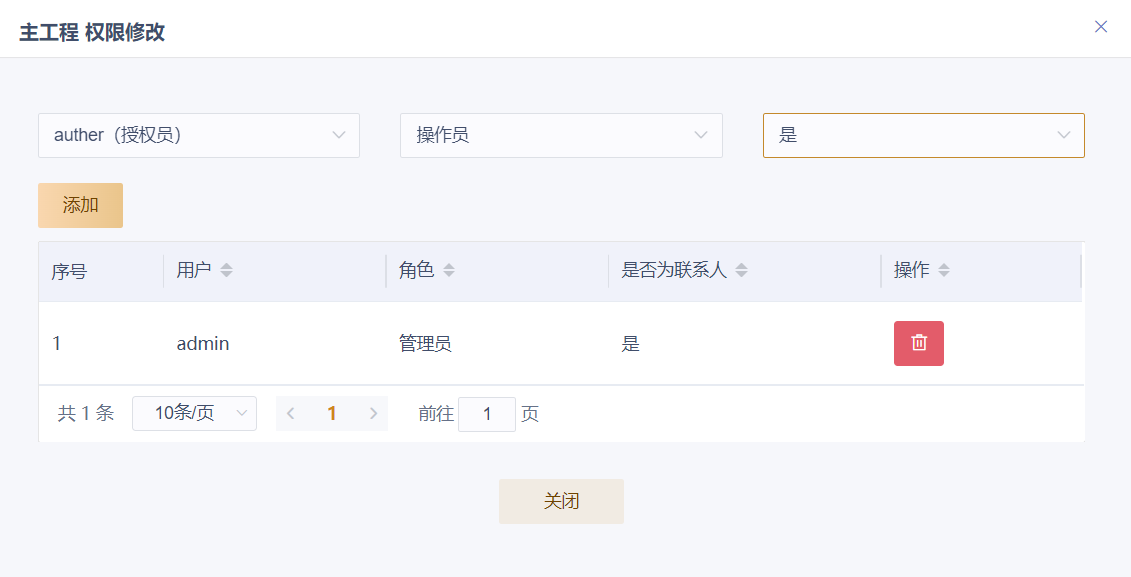Focus the 前往 page number input
The height and width of the screenshot is (577, 1131).
(x=486, y=414)
